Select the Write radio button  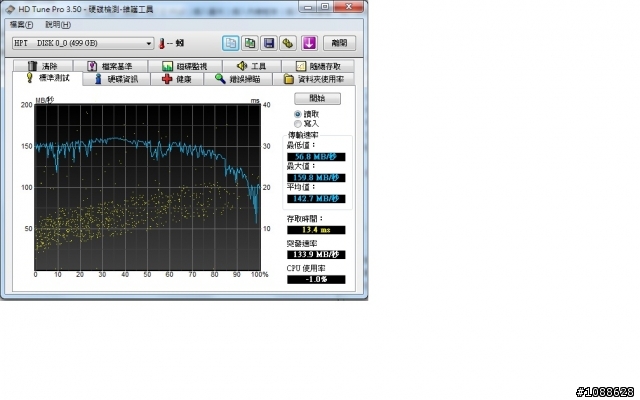pyautogui.click(x=298, y=123)
